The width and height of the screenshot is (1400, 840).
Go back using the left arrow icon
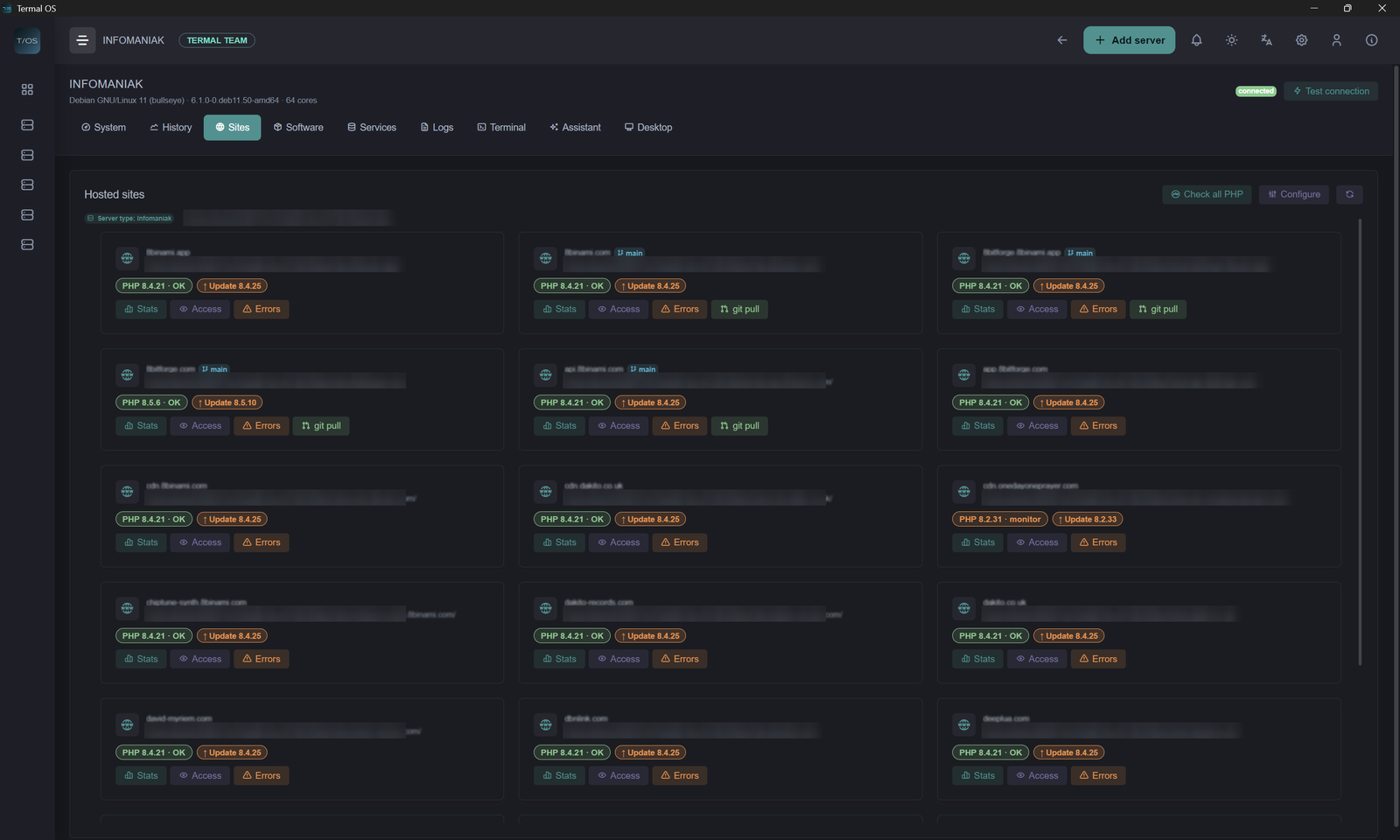tap(1062, 40)
